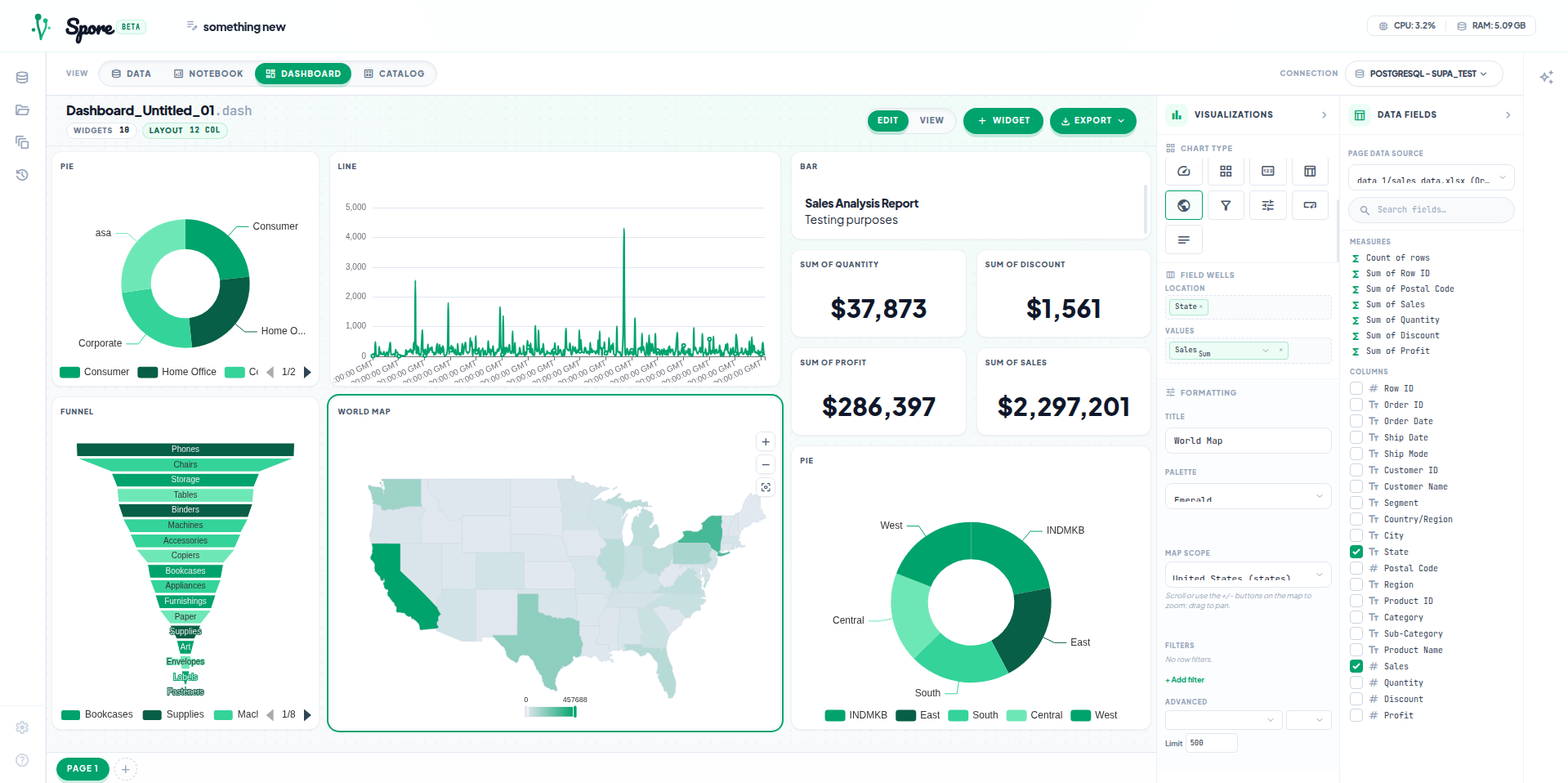Click the Search fields input

1431,210
